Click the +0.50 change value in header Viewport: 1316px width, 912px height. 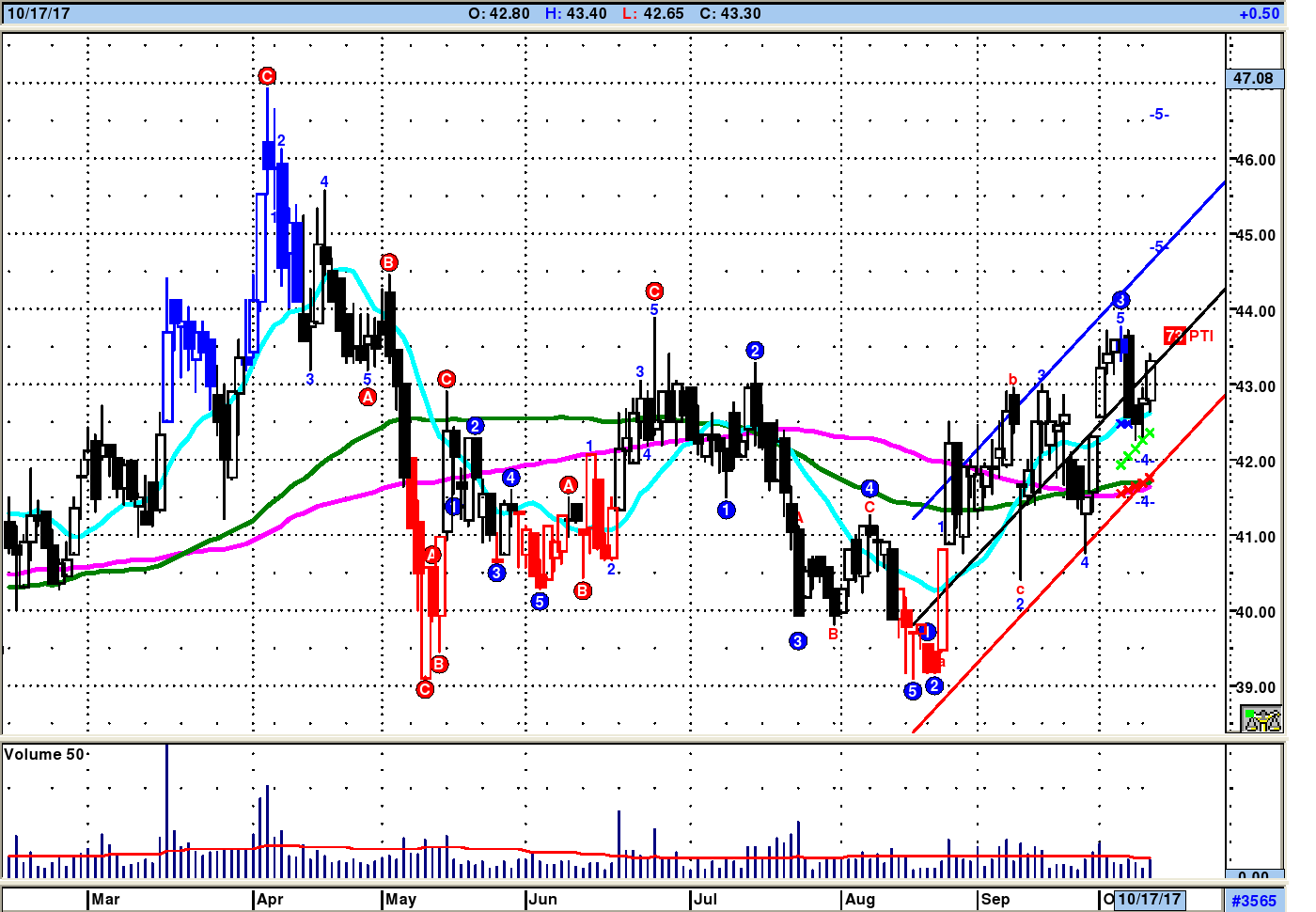tap(1259, 13)
